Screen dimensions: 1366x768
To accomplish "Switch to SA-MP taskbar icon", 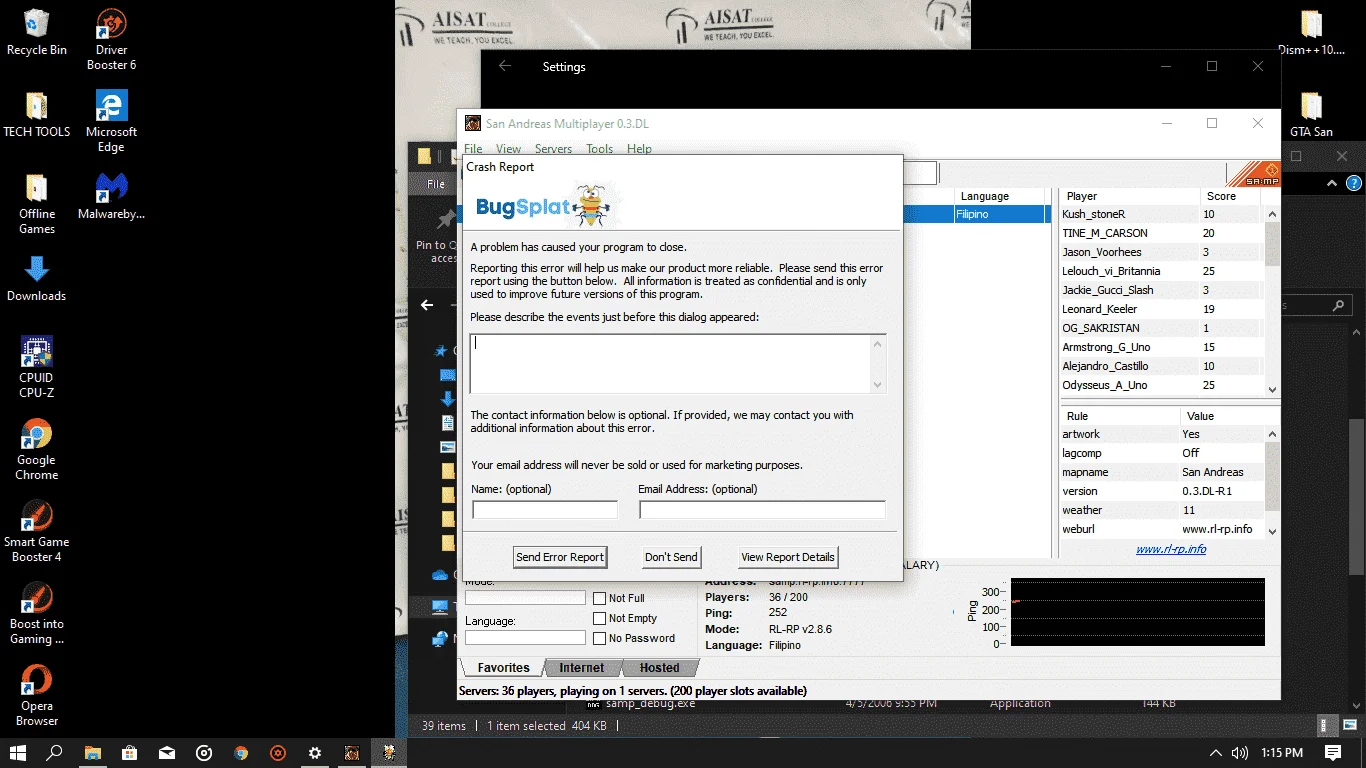I will pyautogui.click(x=352, y=753).
